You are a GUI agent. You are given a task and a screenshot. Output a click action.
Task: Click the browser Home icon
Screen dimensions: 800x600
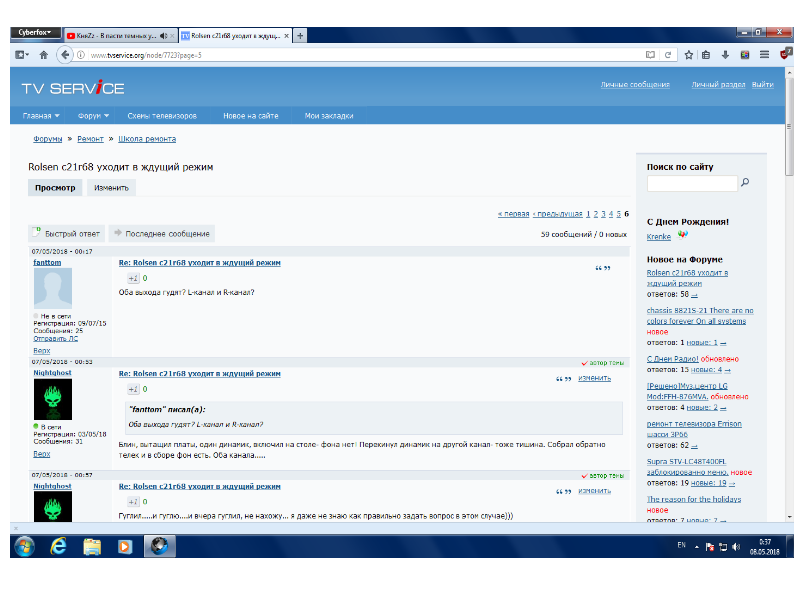[x=43, y=55]
